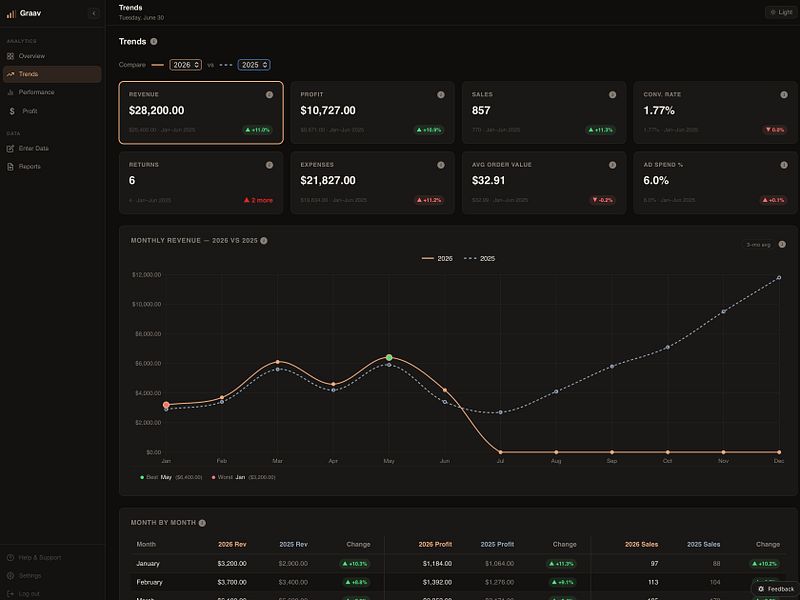Select the Returns metric card

(201, 183)
